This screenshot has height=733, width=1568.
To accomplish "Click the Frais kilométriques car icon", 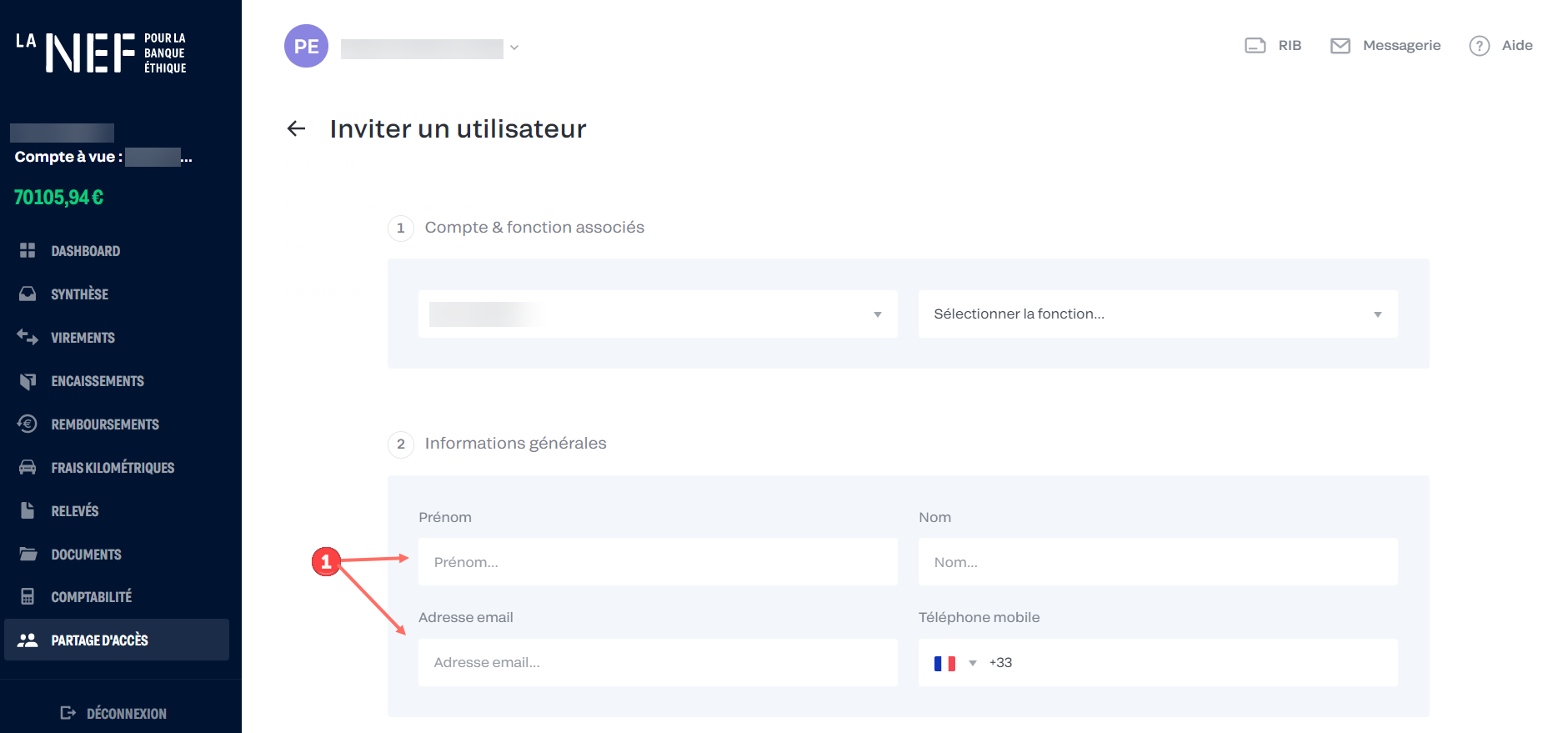I will [x=28, y=467].
